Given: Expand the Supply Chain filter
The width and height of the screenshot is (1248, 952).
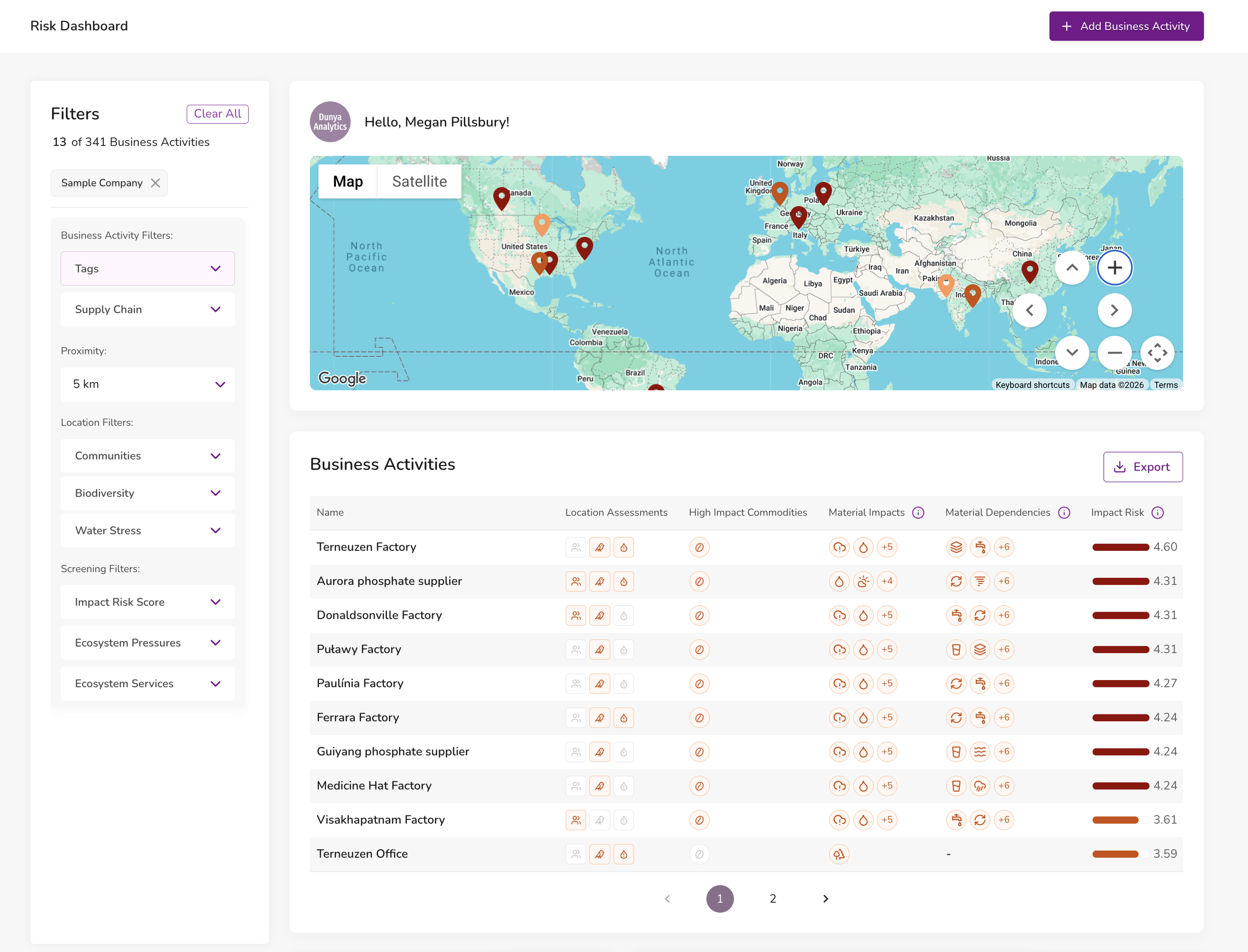Looking at the screenshot, I should [x=147, y=309].
